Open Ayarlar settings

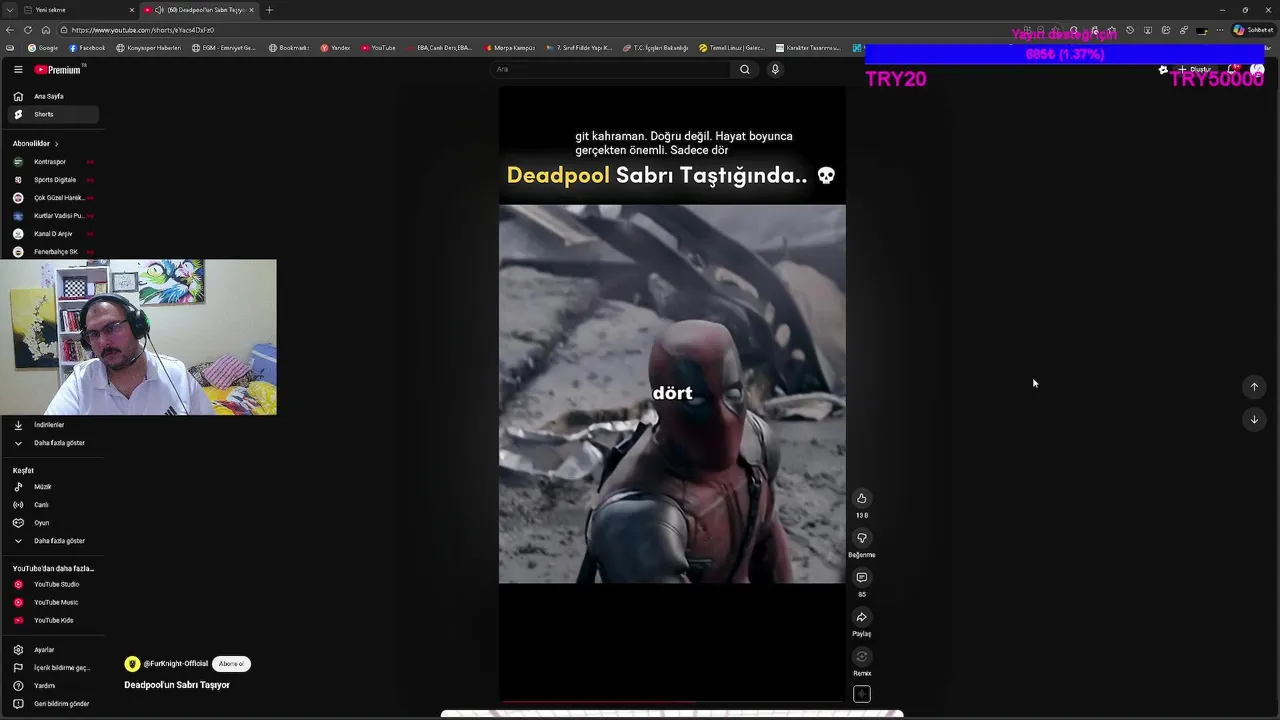[52, 650]
